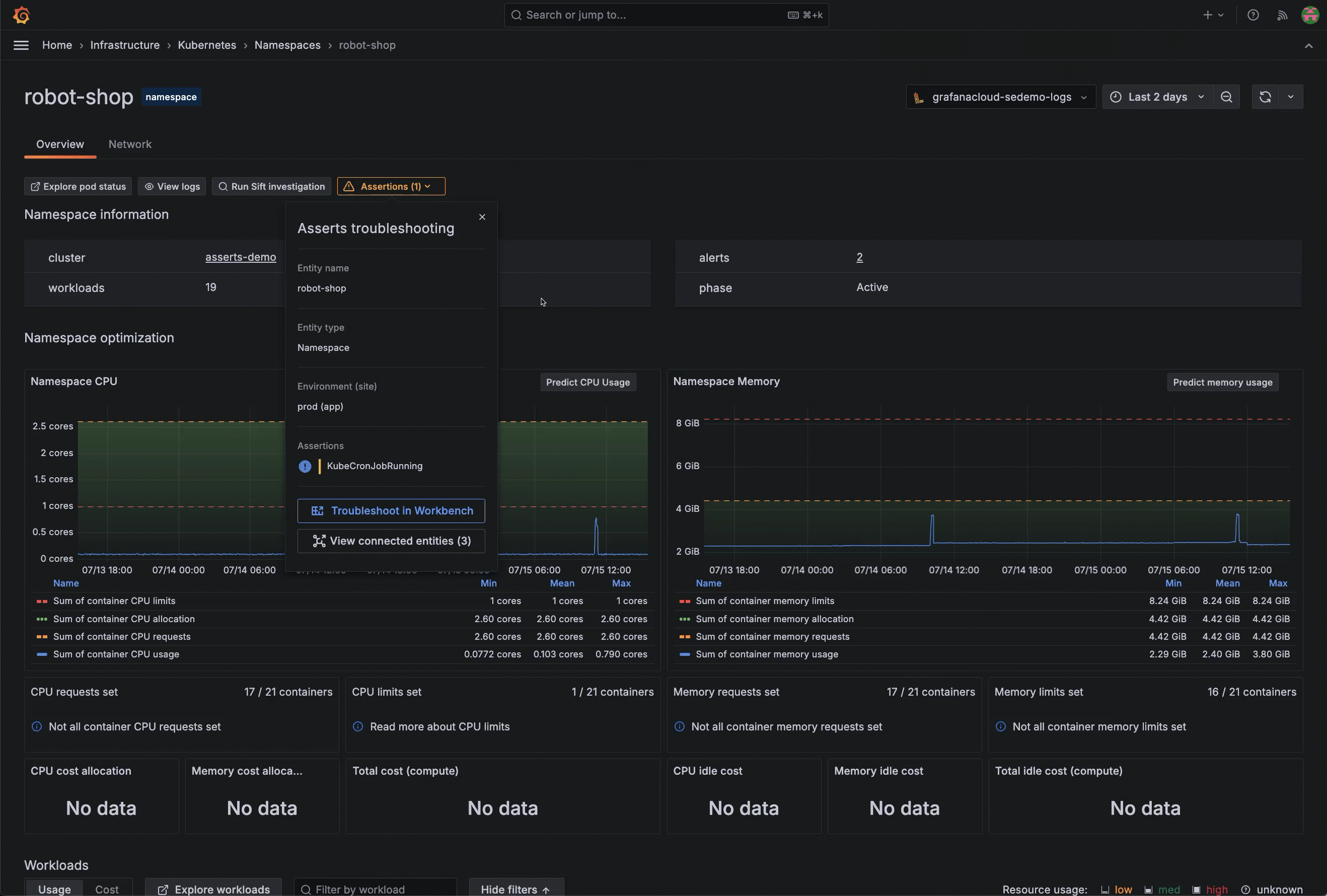Image resolution: width=1327 pixels, height=896 pixels.
Task: Click Troubleshoot in Workbench button
Action: click(x=391, y=511)
